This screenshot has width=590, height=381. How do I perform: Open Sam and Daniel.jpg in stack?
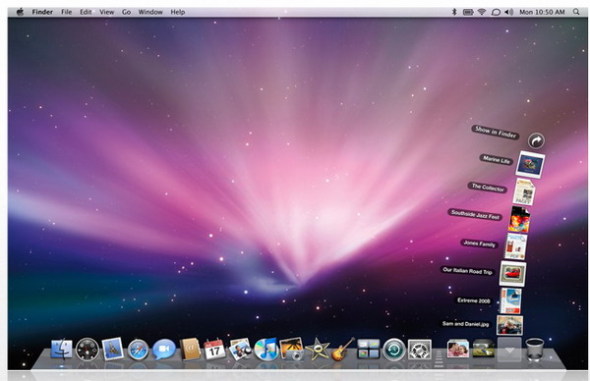(509, 325)
